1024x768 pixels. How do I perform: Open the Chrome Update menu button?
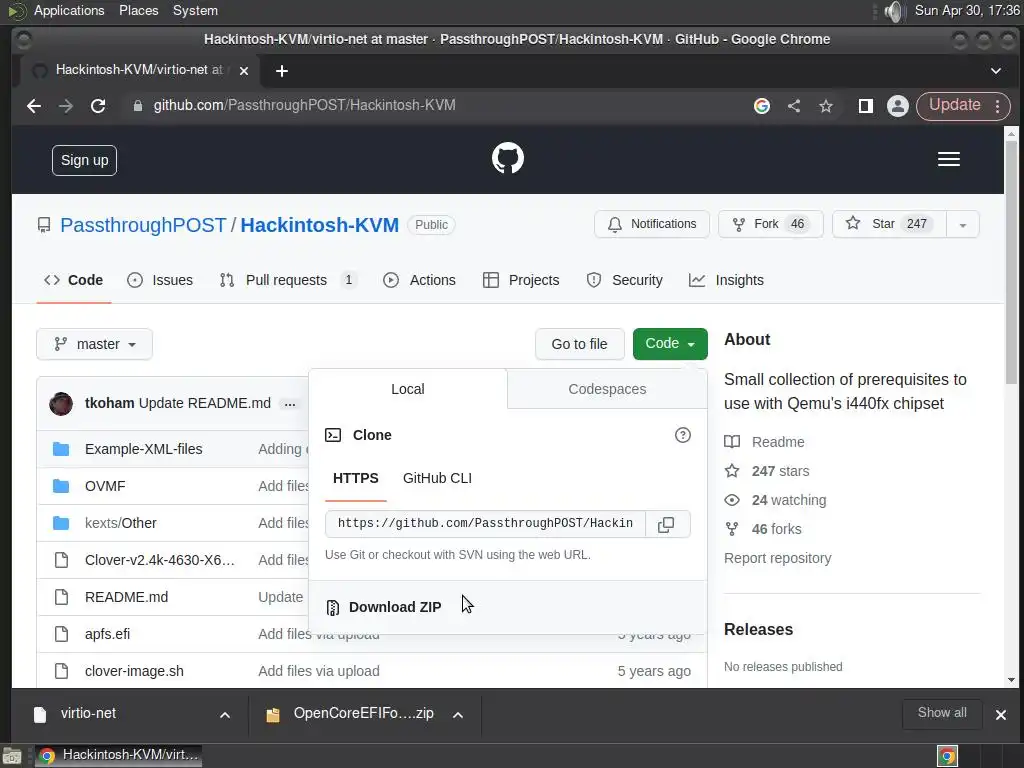(963, 106)
